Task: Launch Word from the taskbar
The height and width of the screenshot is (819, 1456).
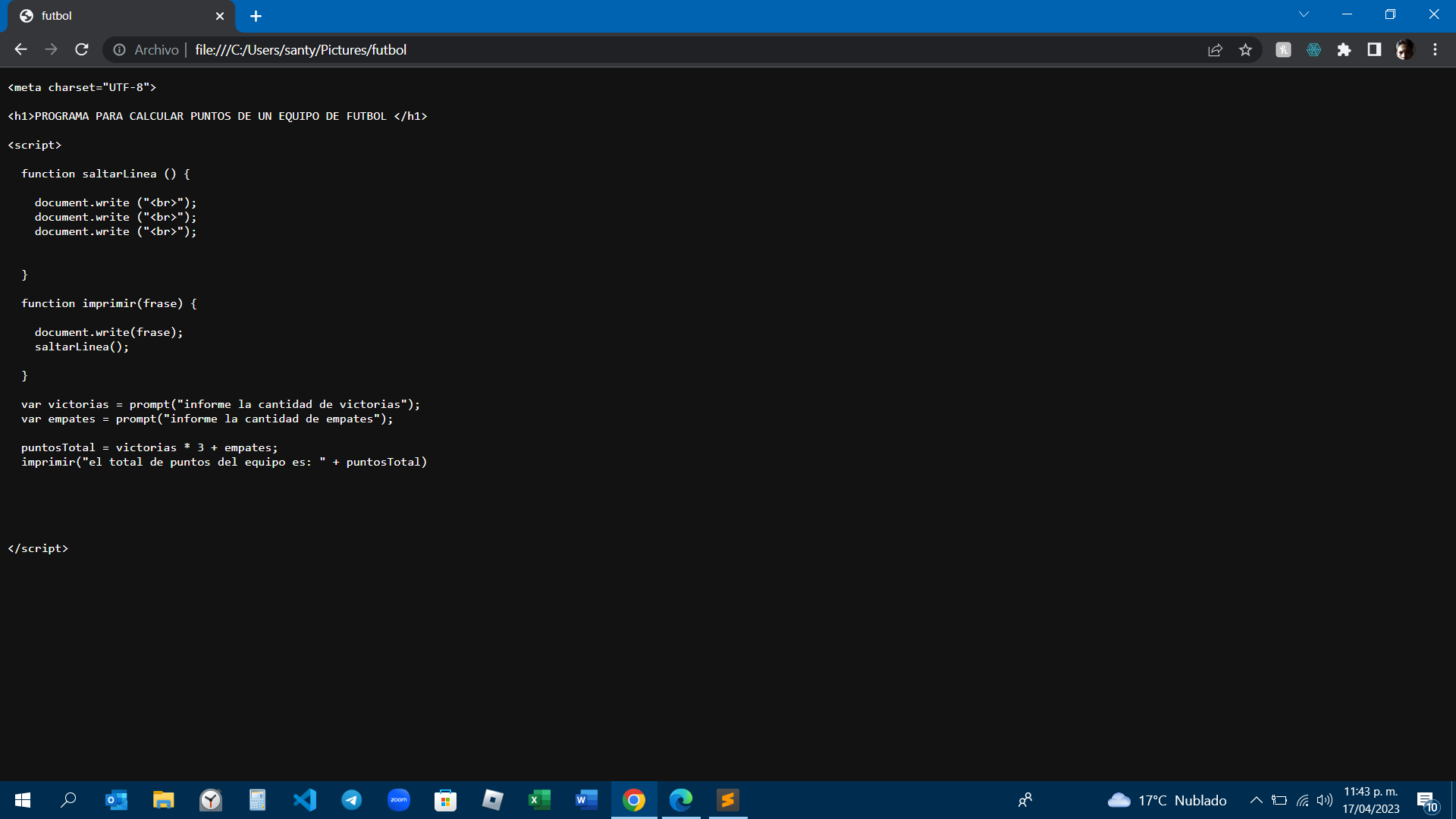Action: coord(587,800)
